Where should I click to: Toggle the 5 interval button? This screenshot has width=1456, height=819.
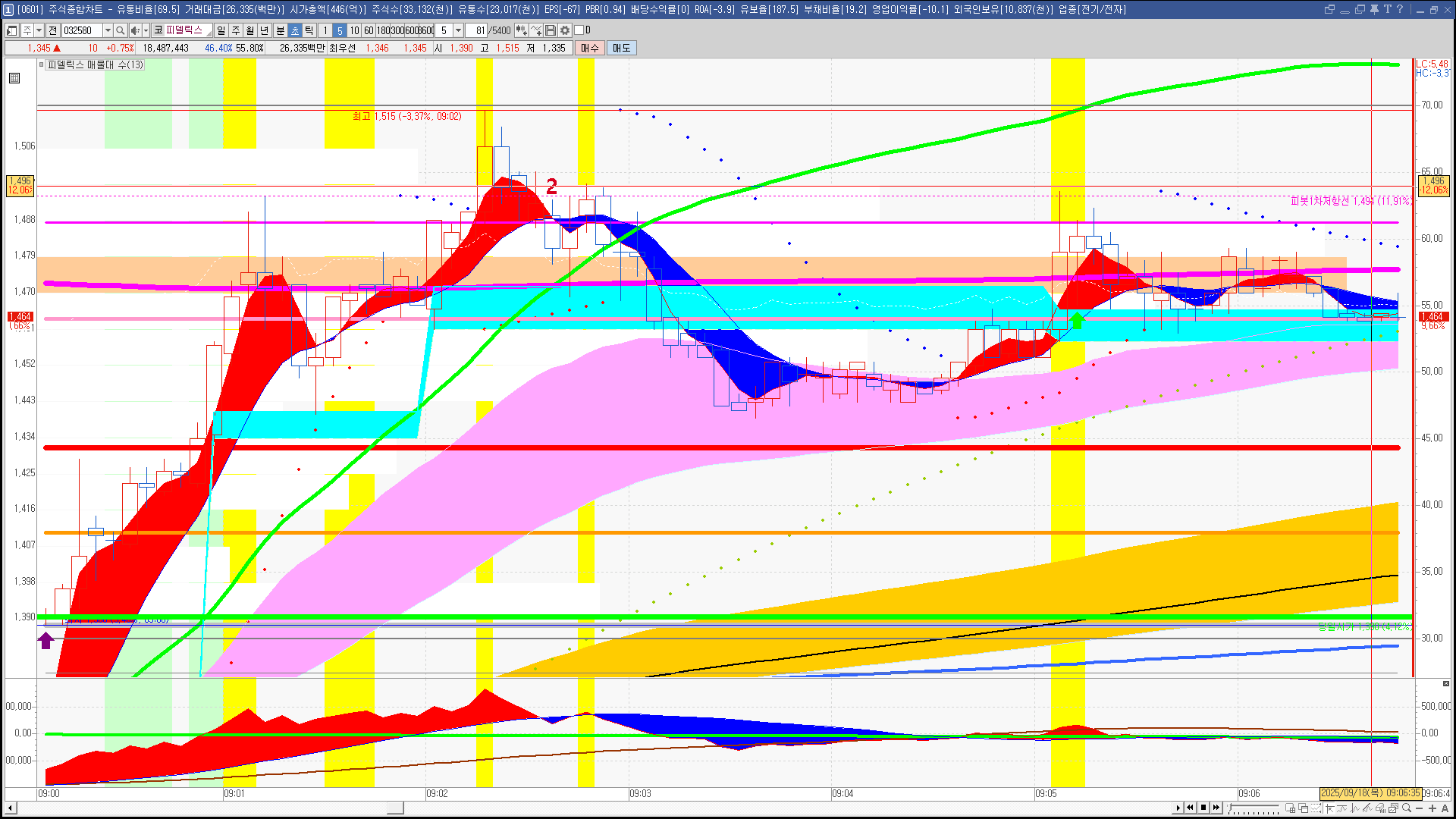tap(340, 30)
